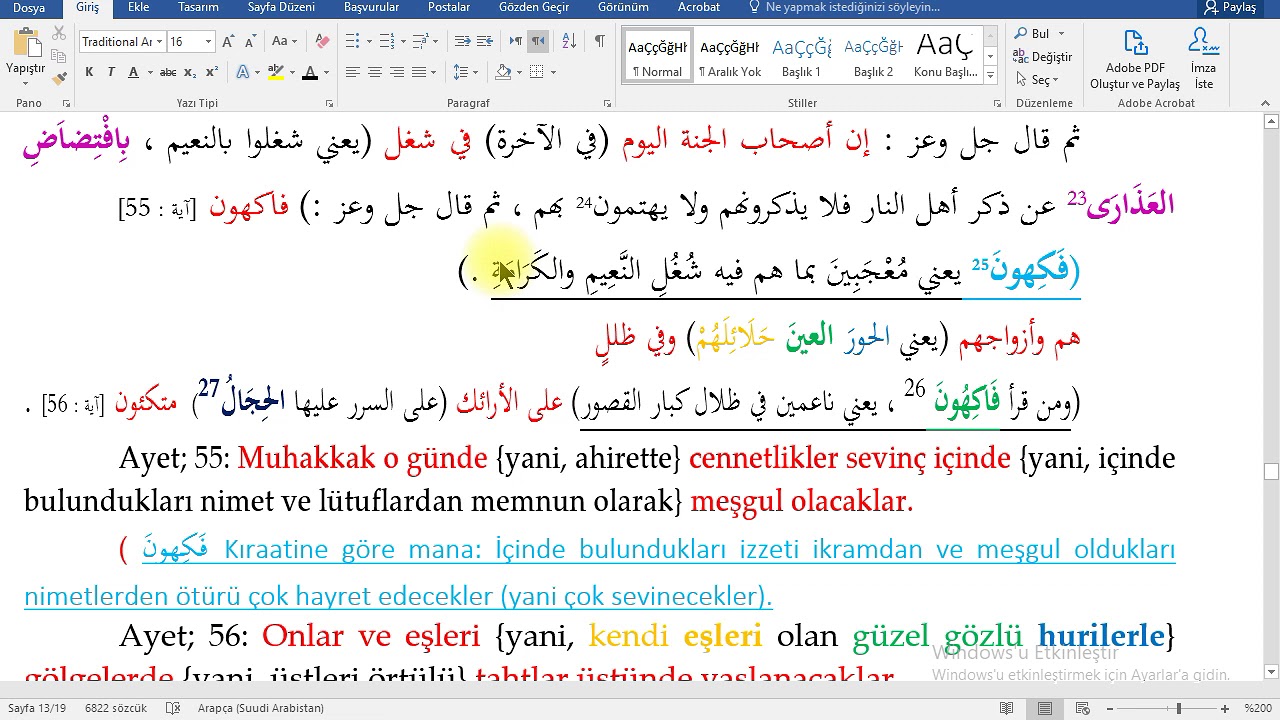
Task: Apply subscript formatting
Action: click(192, 72)
